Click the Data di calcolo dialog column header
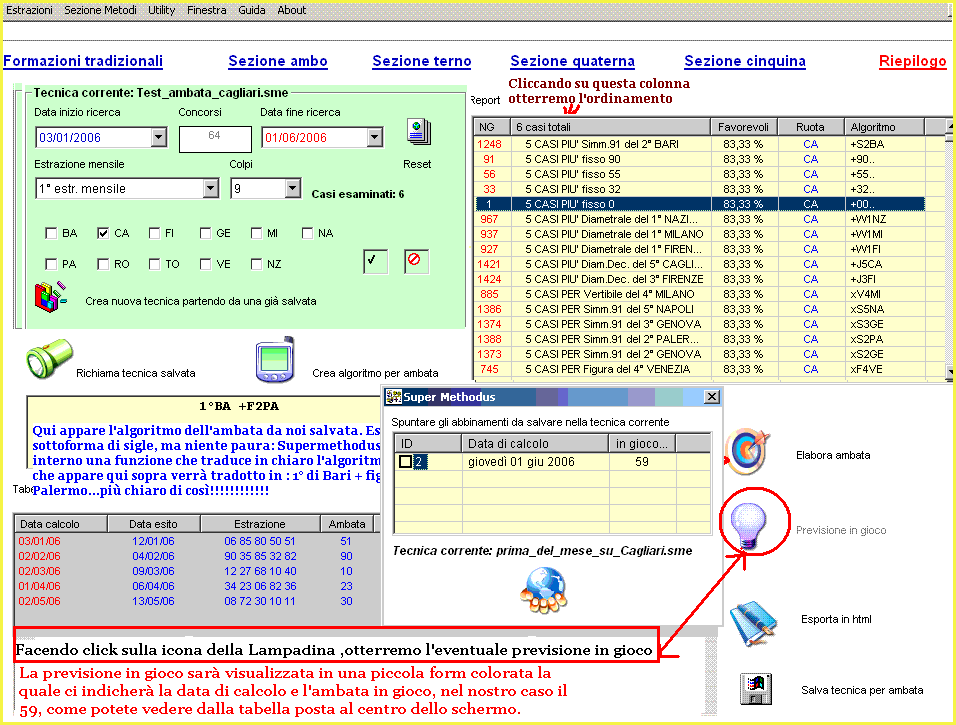The width and height of the screenshot is (956, 725). 535,443
